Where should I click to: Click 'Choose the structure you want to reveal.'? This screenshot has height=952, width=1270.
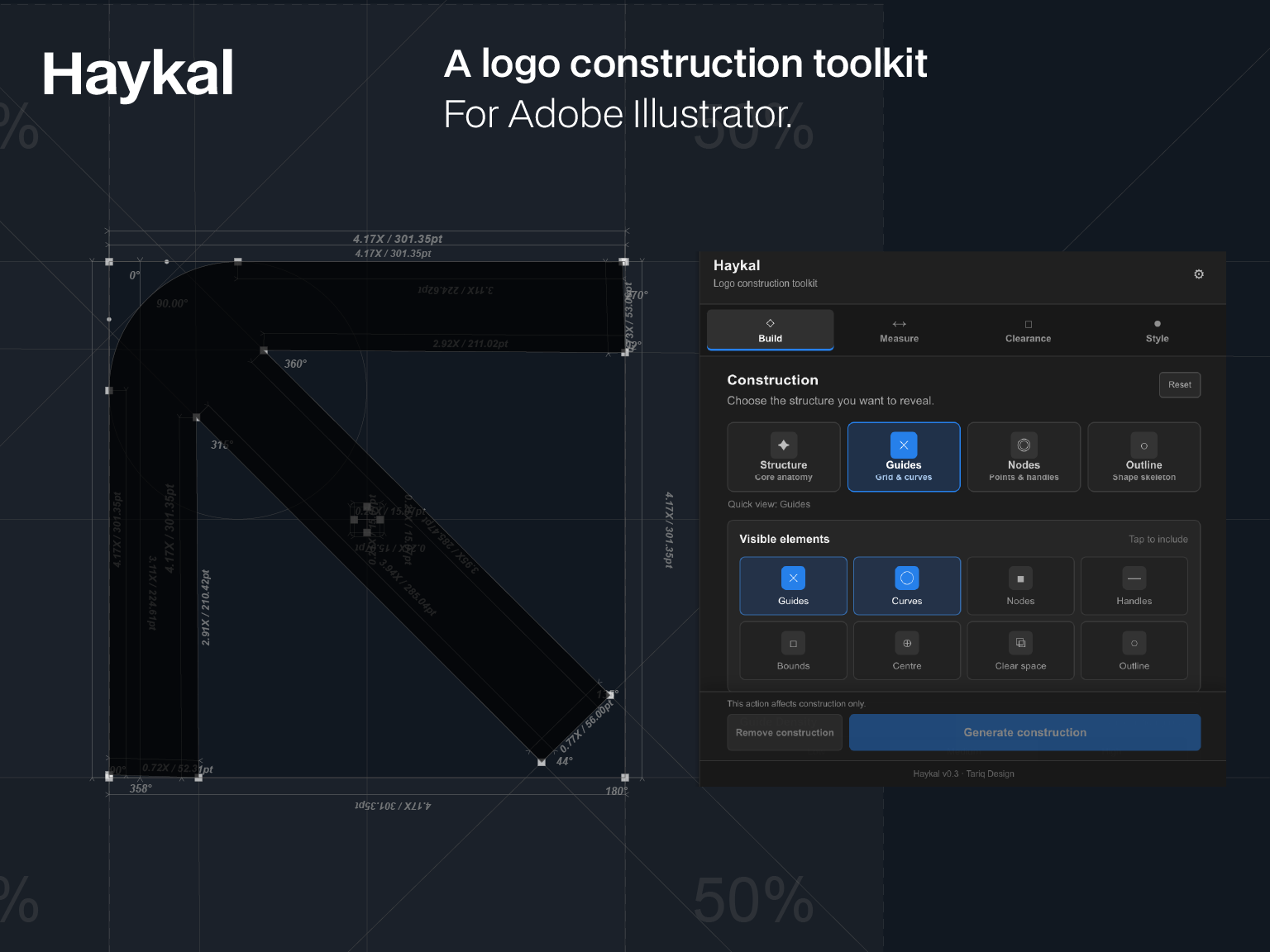[x=830, y=401]
